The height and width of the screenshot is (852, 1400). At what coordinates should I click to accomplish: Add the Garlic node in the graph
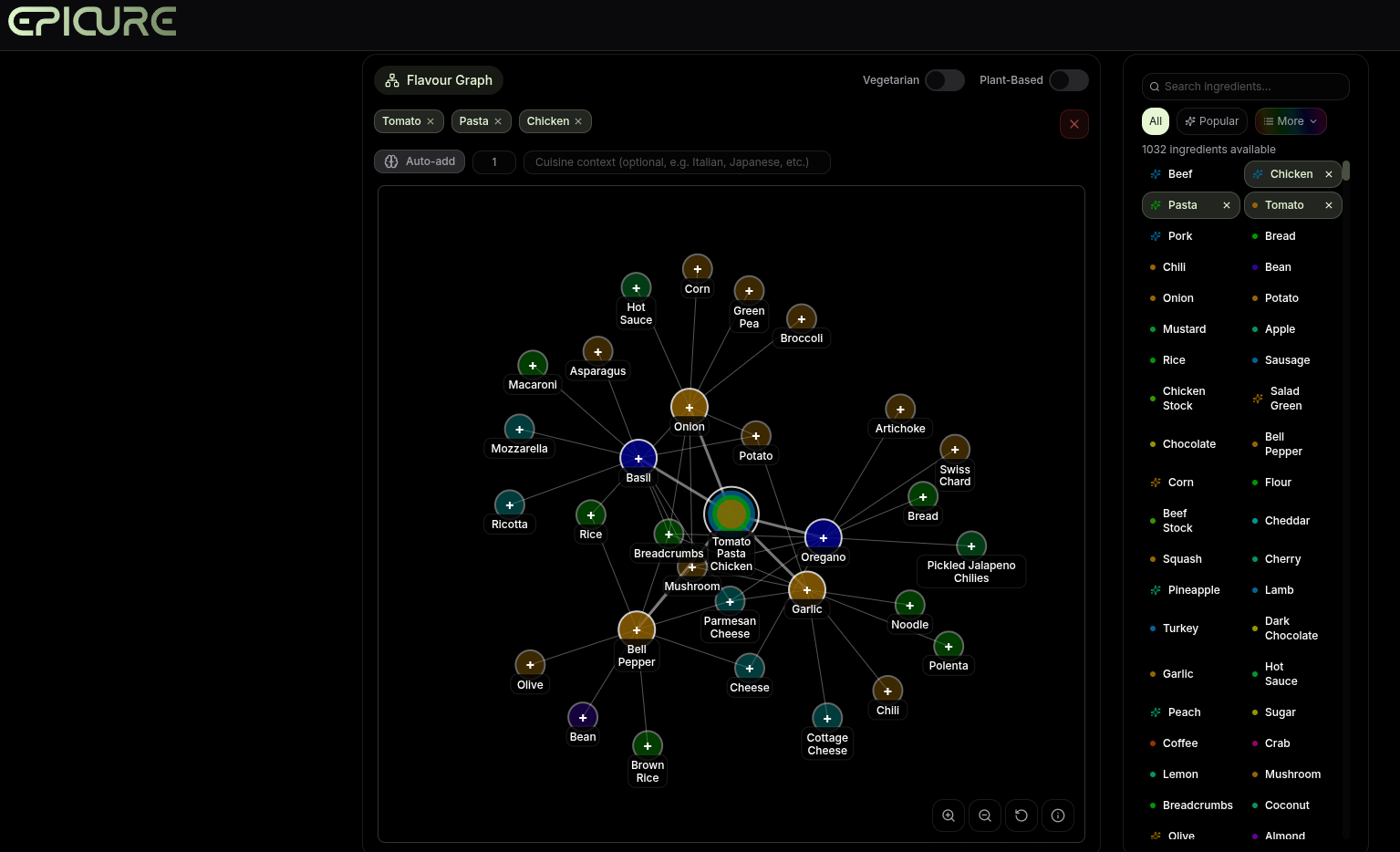coord(807,589)
